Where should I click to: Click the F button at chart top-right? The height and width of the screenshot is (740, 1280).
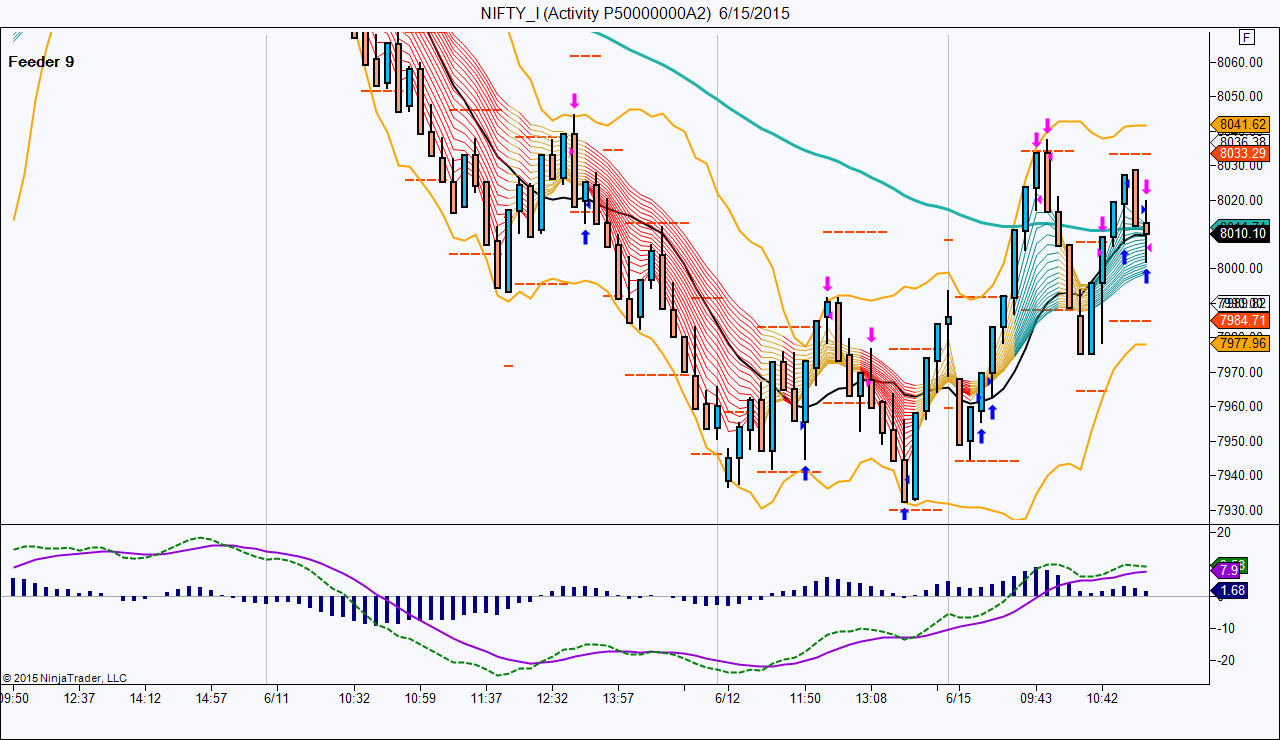click(x=1246, y=37)
